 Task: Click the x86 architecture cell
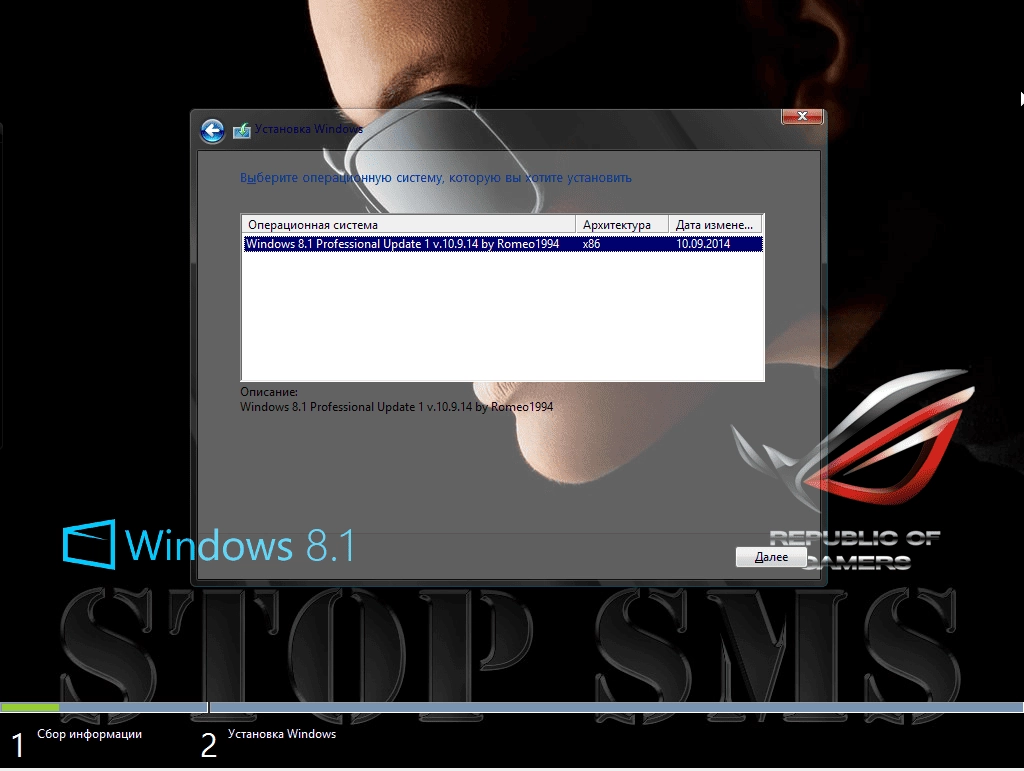click(591, 244)
